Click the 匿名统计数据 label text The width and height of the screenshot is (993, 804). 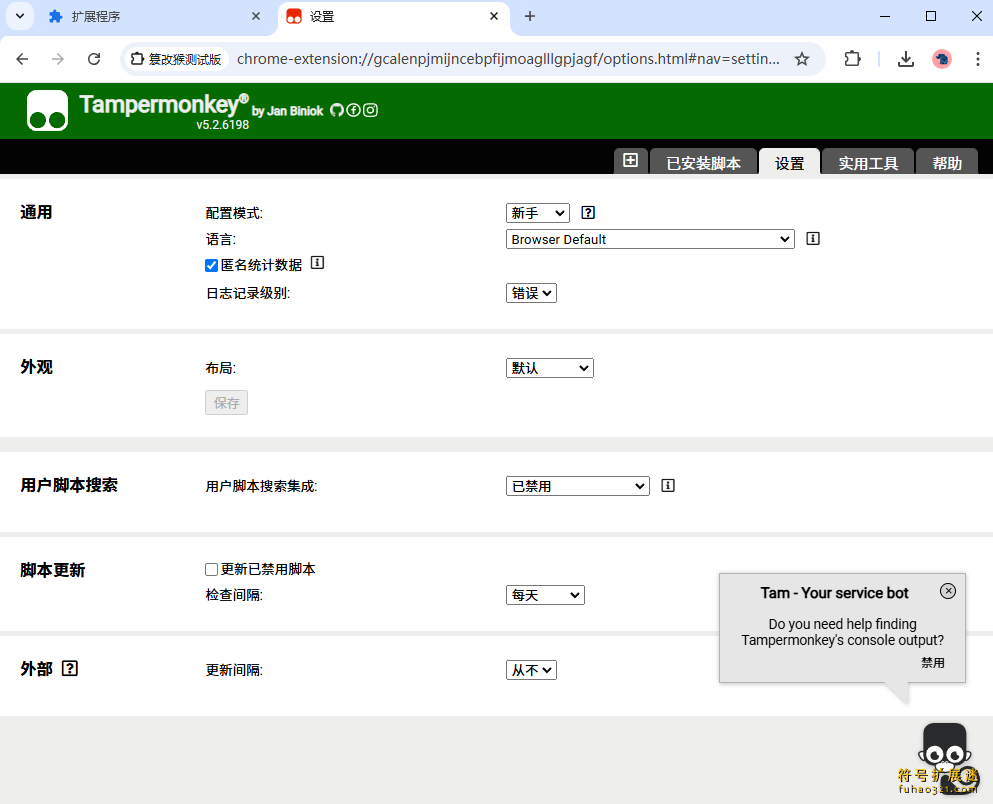tap(262, 265)
